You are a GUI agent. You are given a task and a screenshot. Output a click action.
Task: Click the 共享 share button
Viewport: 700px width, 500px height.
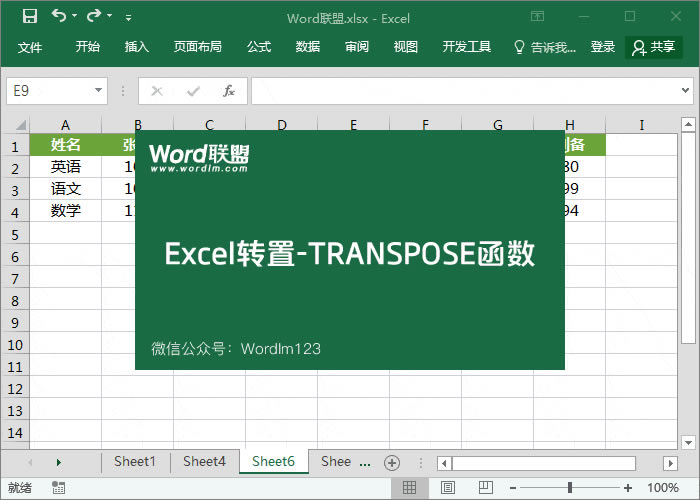tap(654, 47)
